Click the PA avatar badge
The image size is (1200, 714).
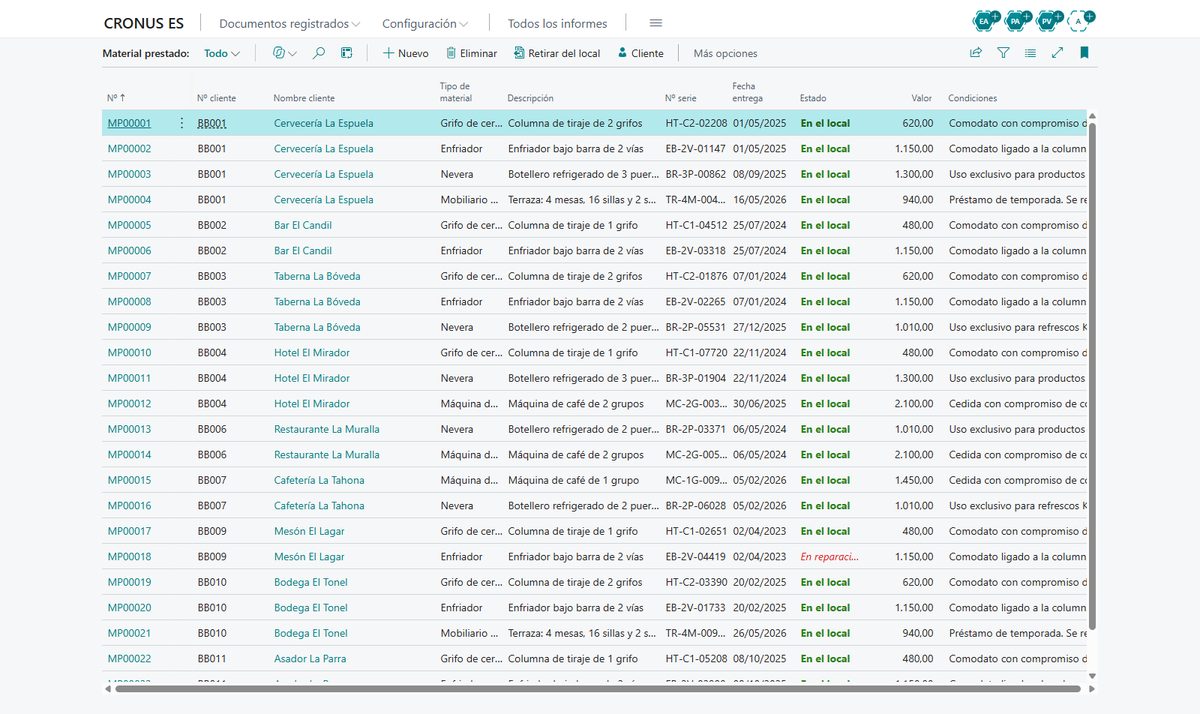[x=1017, y=20]
